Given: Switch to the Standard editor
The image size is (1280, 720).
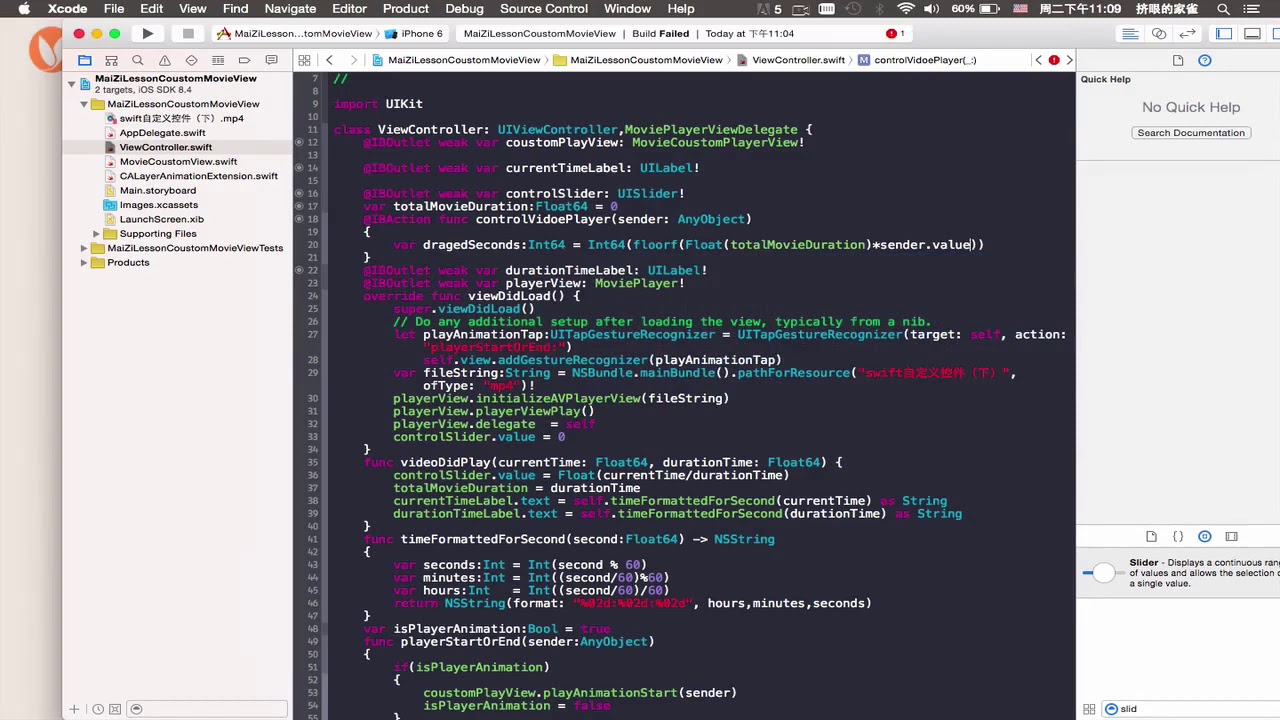Looking at the screenshot, I should pos(1130,33).
